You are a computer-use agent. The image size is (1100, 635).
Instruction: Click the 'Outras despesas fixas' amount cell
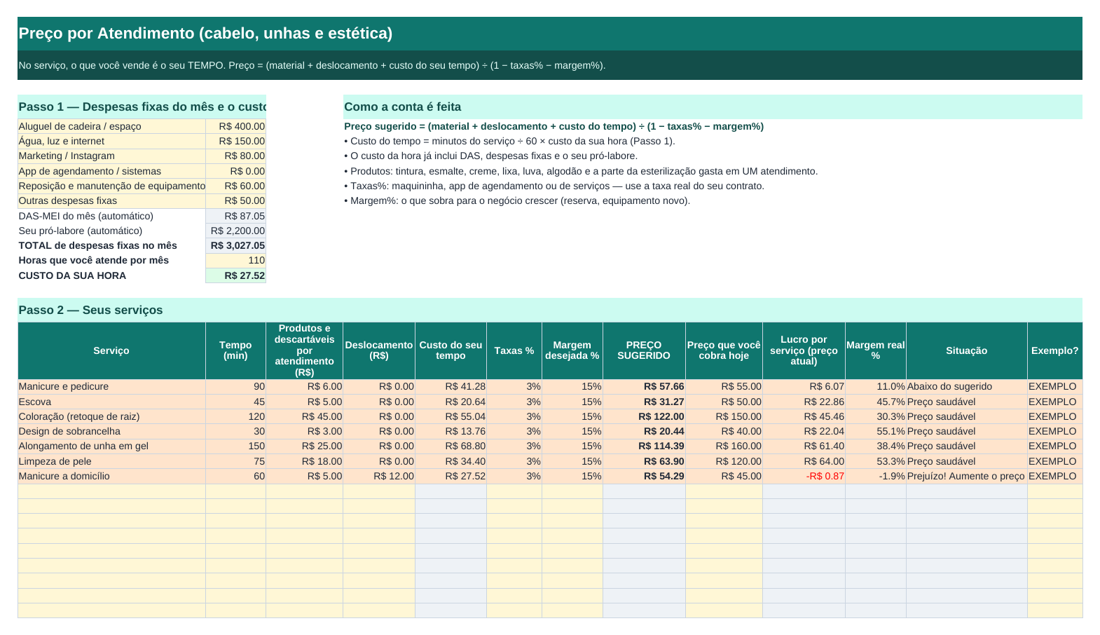236,201
